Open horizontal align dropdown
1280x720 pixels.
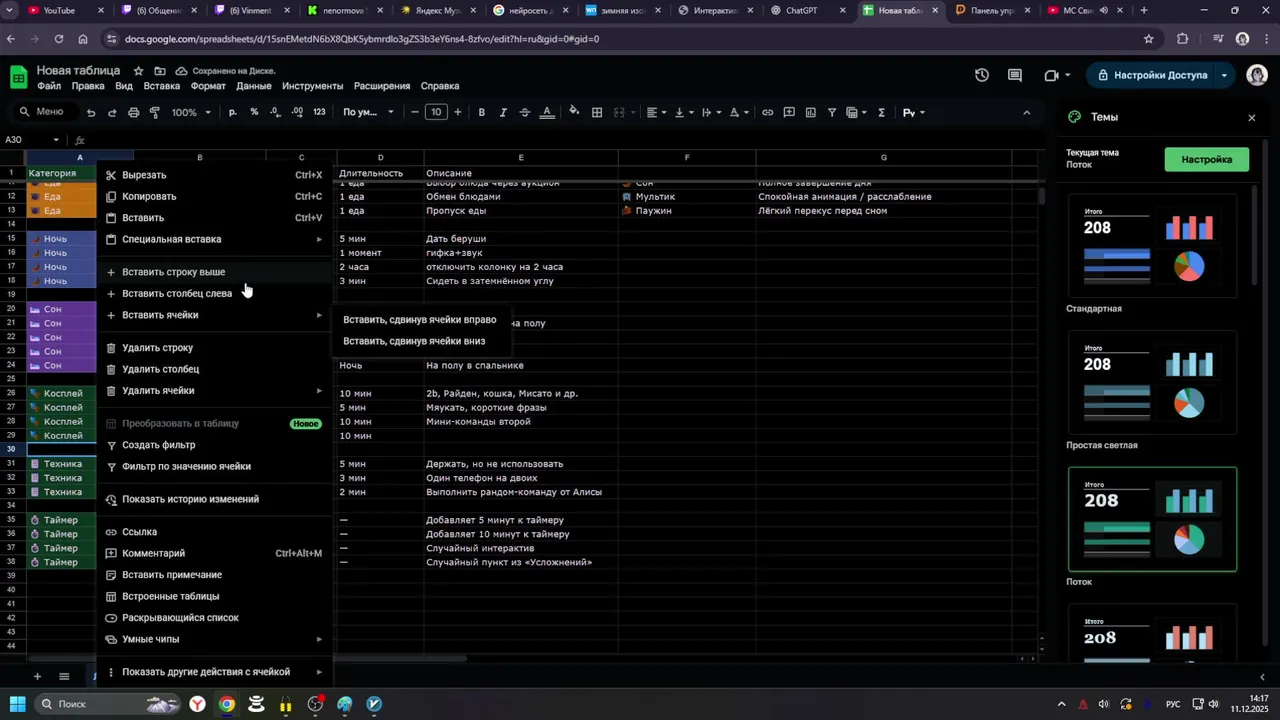click(656, 112)
